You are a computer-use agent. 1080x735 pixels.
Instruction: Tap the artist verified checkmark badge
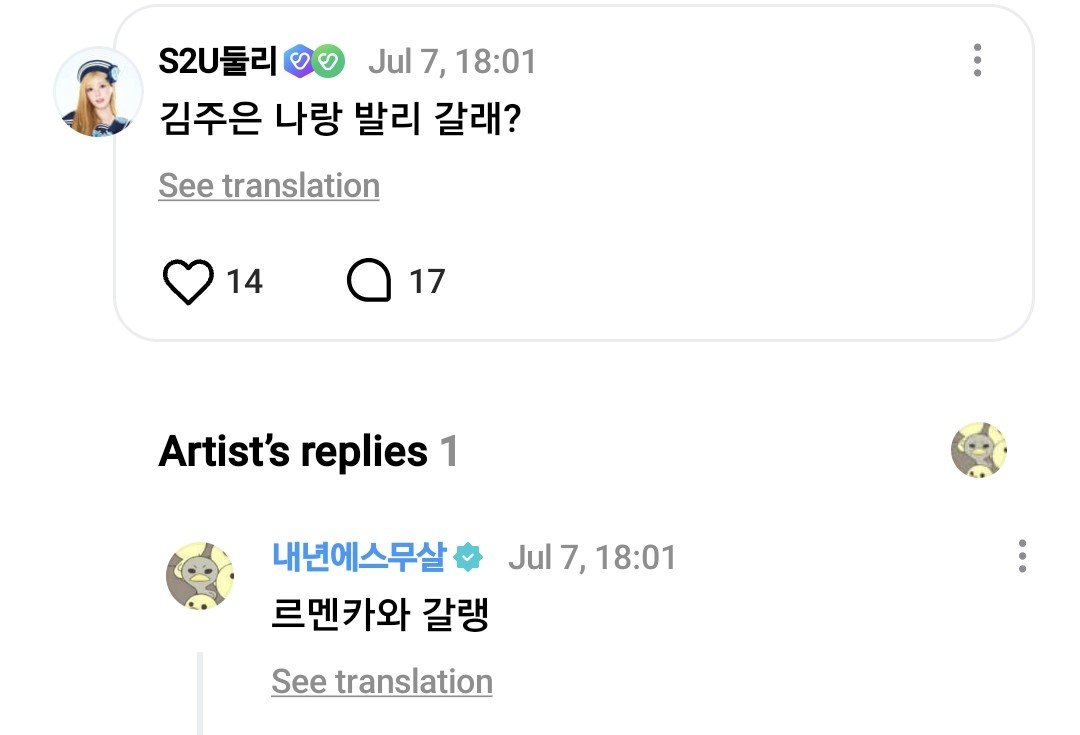click(468, 557)
